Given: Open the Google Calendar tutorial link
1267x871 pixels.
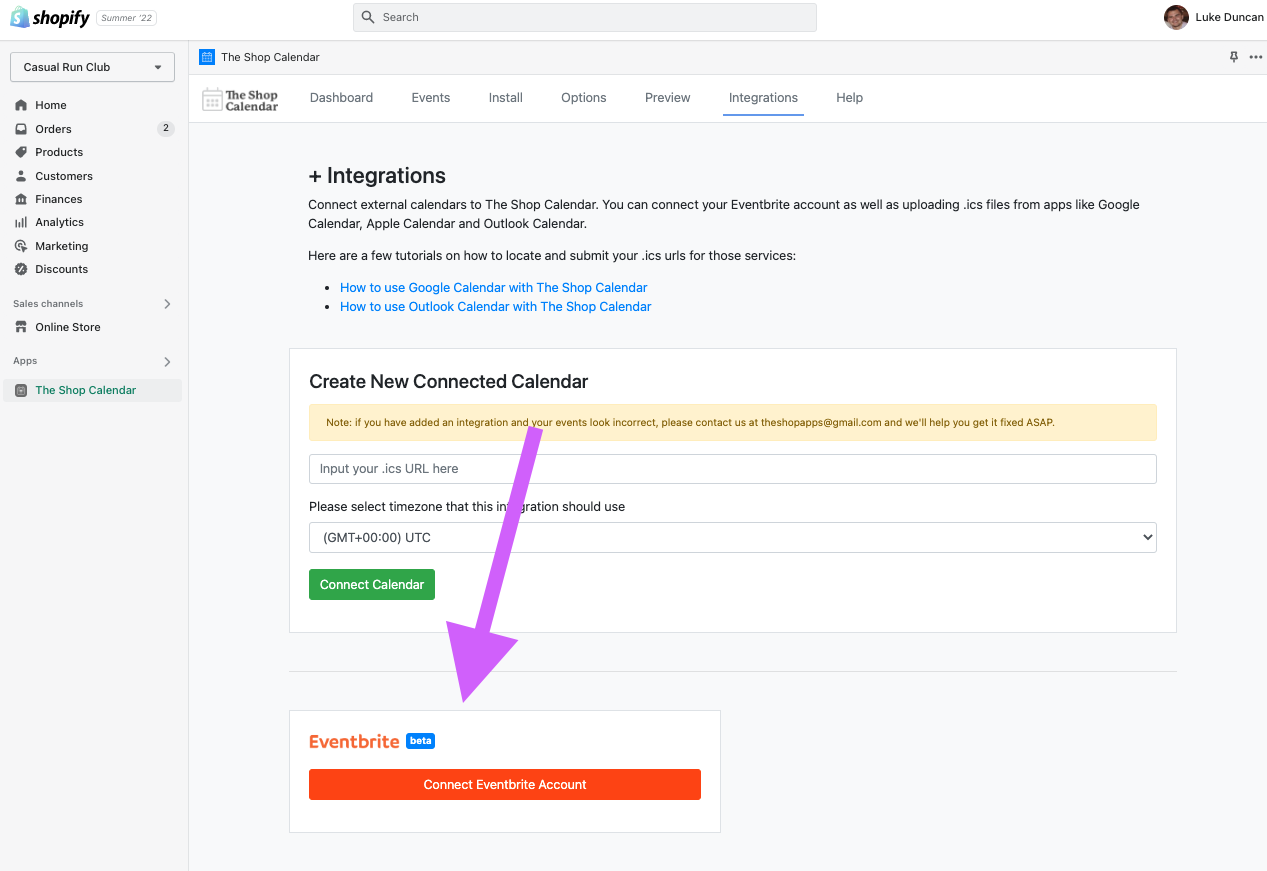Looking at the screenshot, I should (x=494, y=287).
